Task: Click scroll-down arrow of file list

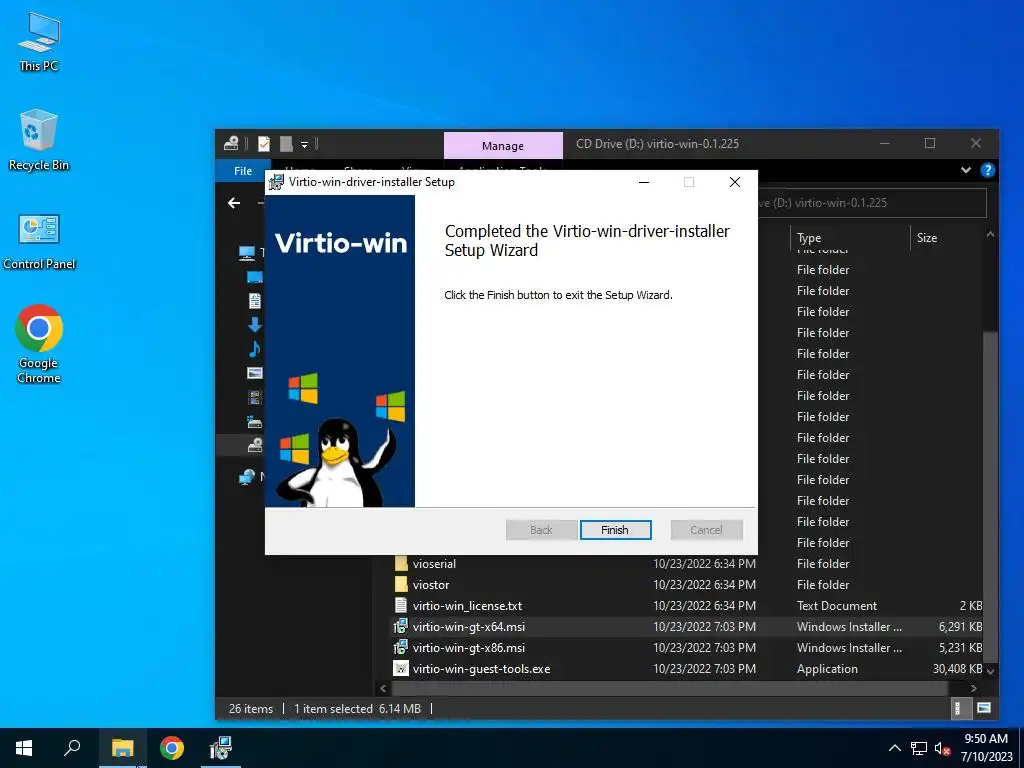Action: pos(990,671)
